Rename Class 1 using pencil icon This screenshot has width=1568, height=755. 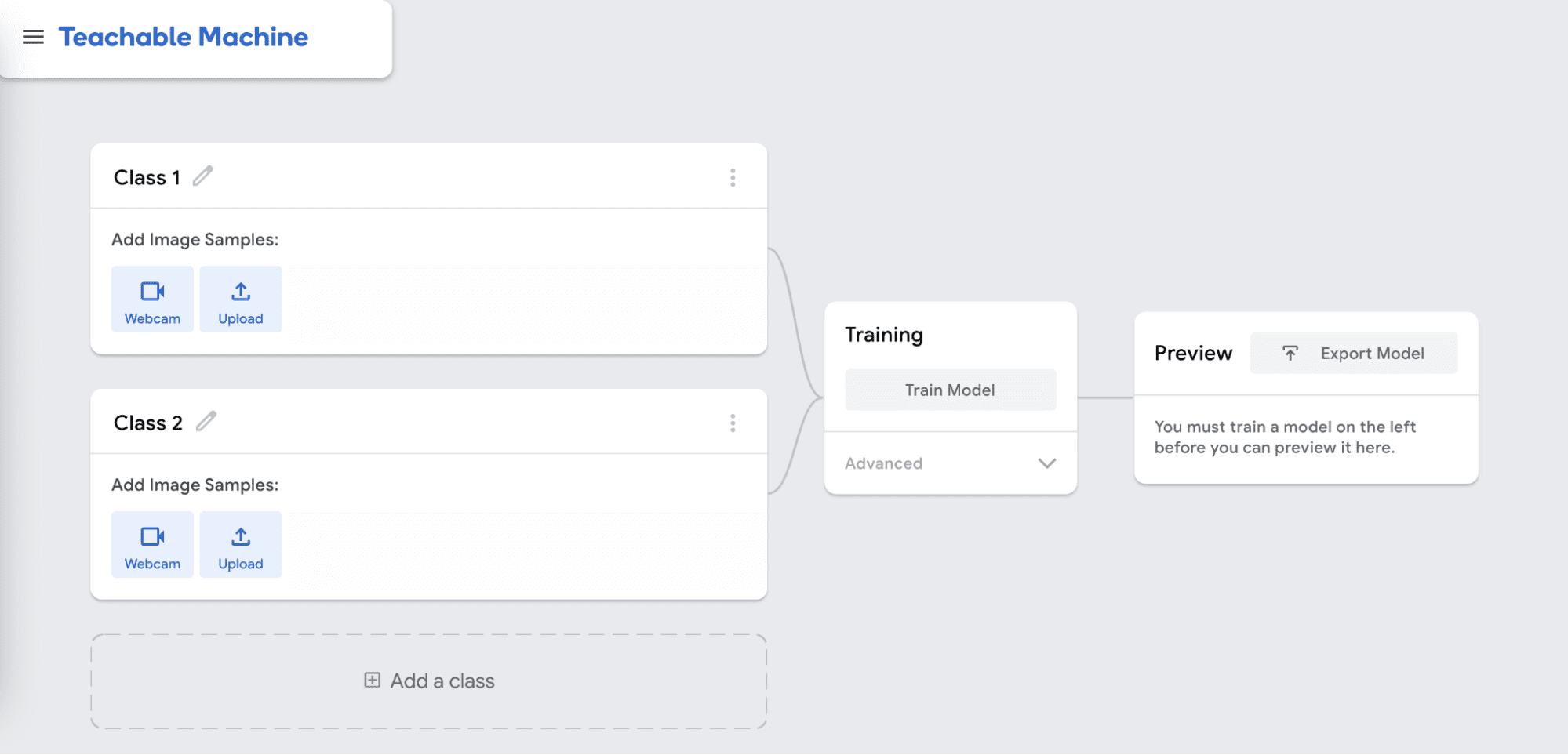tap(203, 176)
